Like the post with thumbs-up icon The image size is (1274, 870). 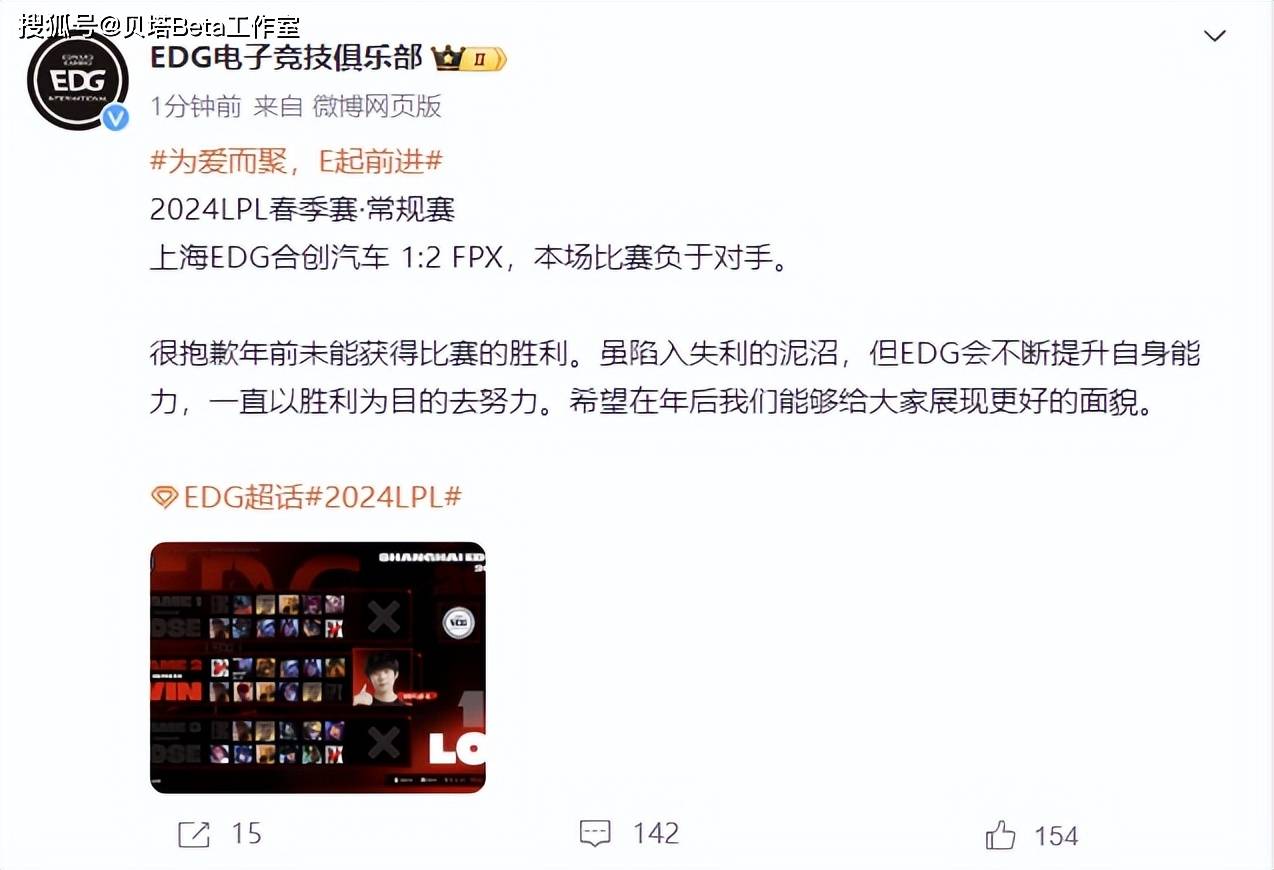pyautogui.click(x=1001, y=834)
